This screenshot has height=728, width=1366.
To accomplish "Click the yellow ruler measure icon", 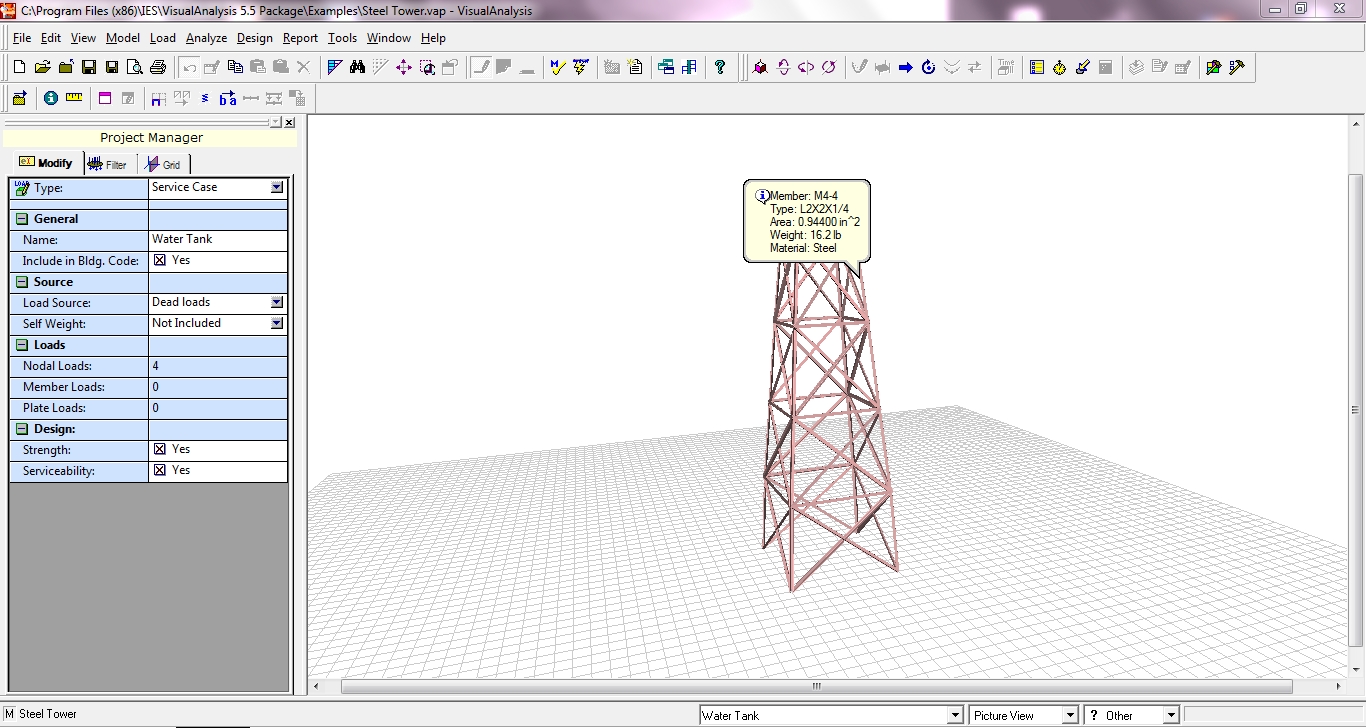I will point(74,98).
